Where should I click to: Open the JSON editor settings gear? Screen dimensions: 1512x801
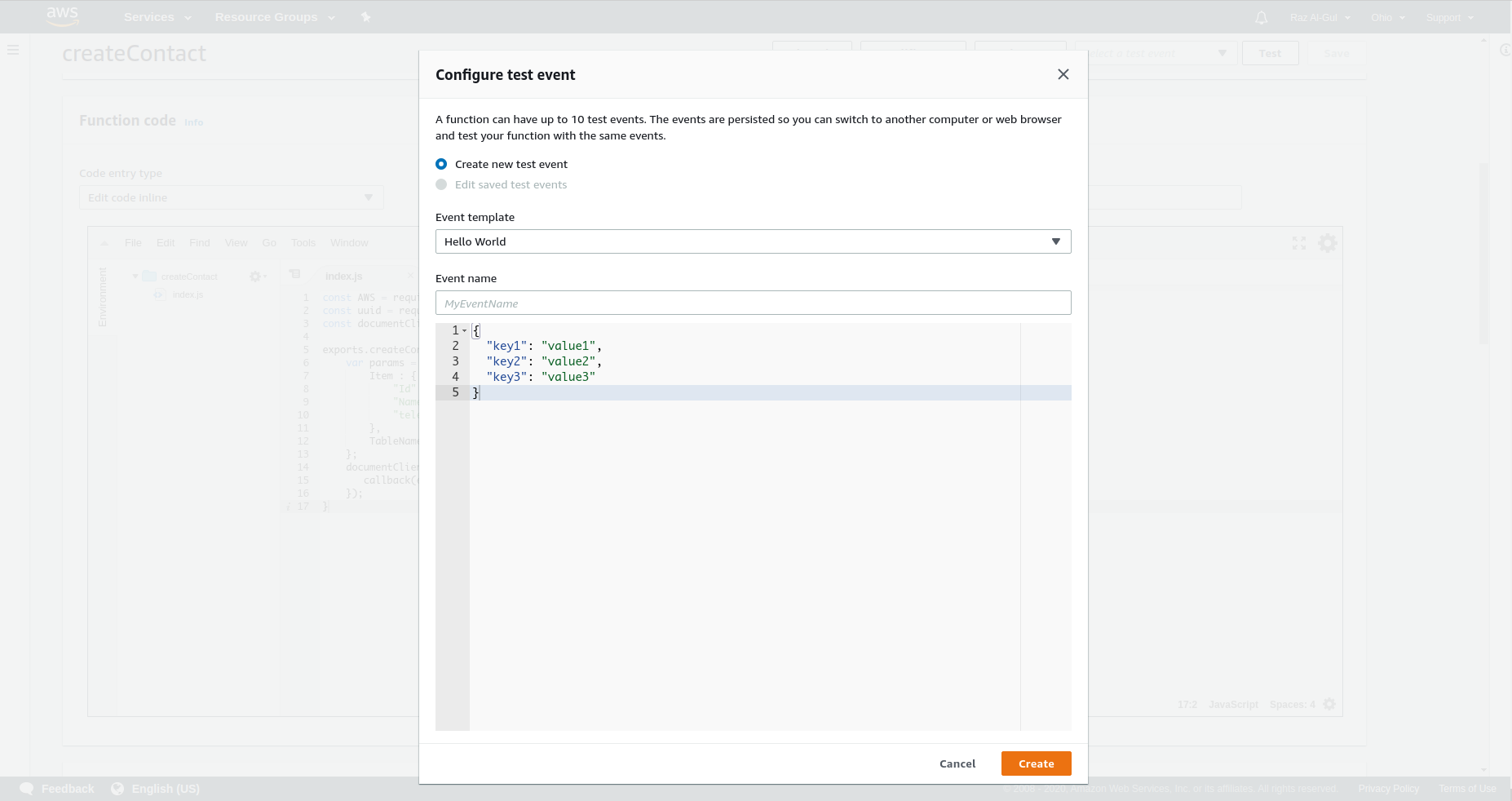1329,704
